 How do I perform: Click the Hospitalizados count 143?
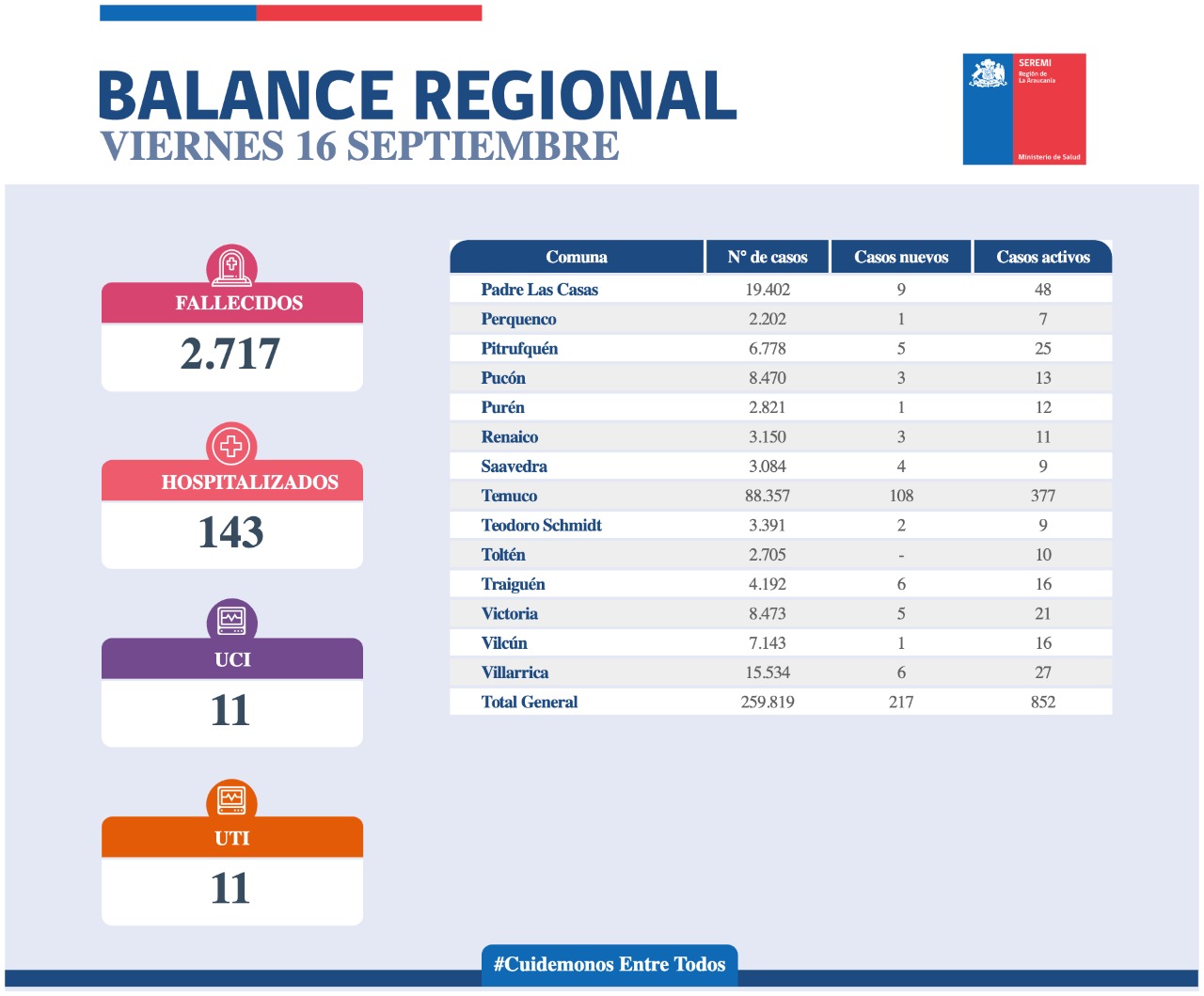pos(230,532)
